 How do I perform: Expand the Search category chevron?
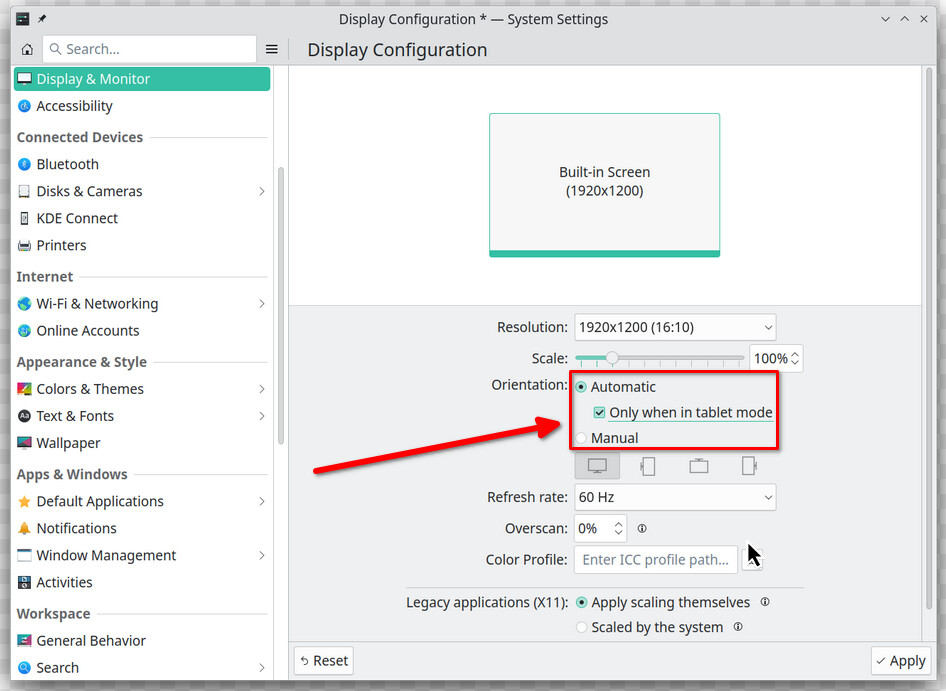(x=262, y=667)
